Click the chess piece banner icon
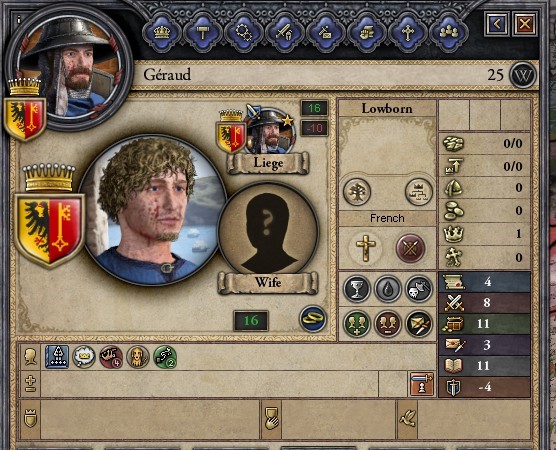 point(422,384)
